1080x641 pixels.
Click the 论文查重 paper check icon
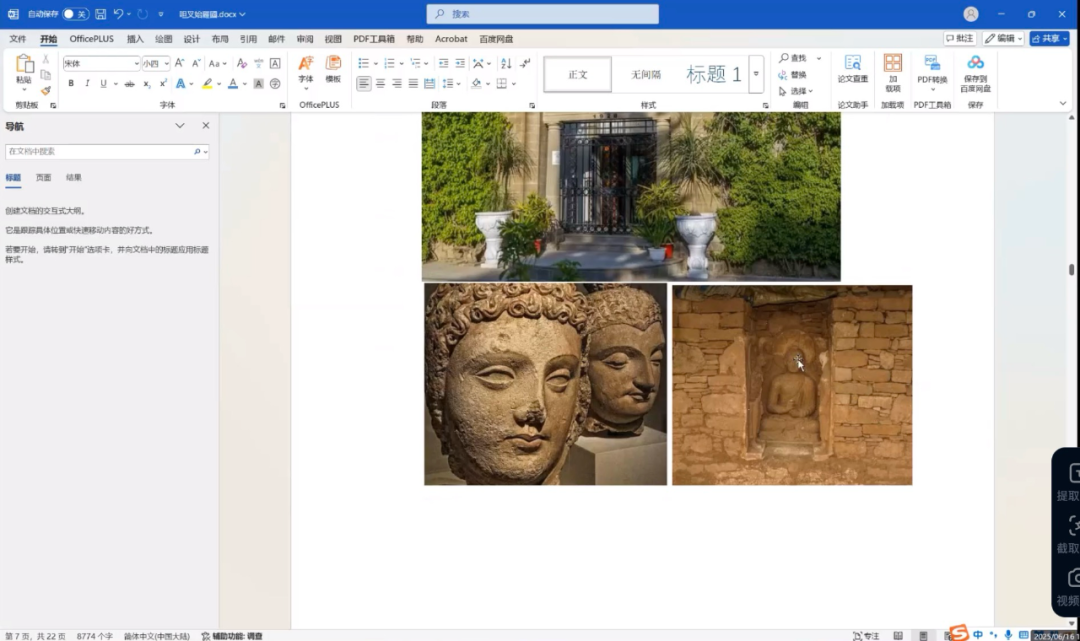[x=852, y=64]
